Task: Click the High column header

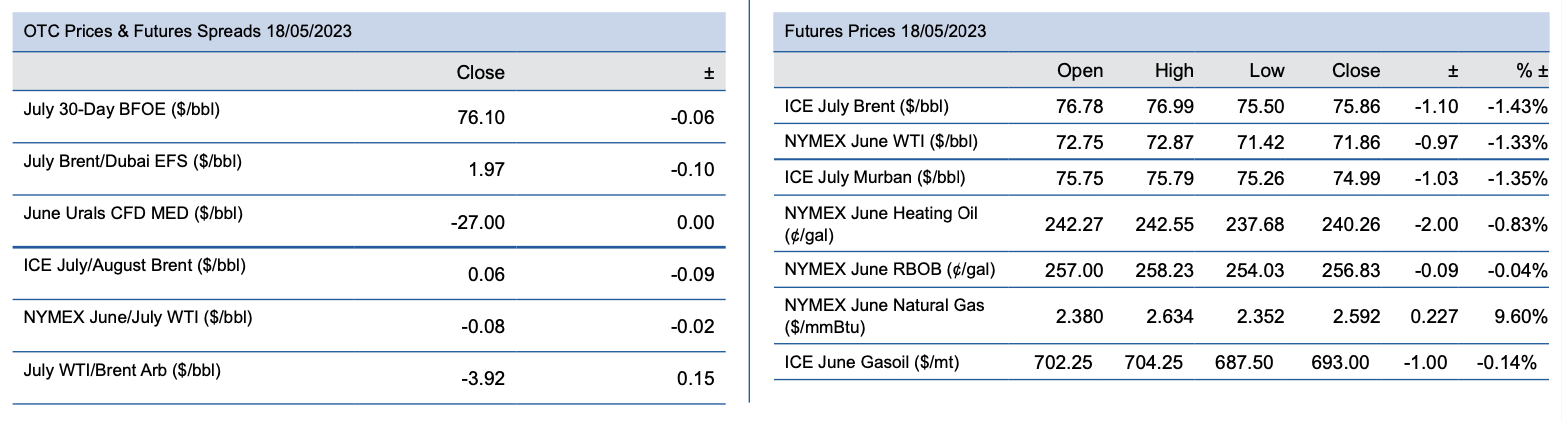Action: pos(1174,71)
